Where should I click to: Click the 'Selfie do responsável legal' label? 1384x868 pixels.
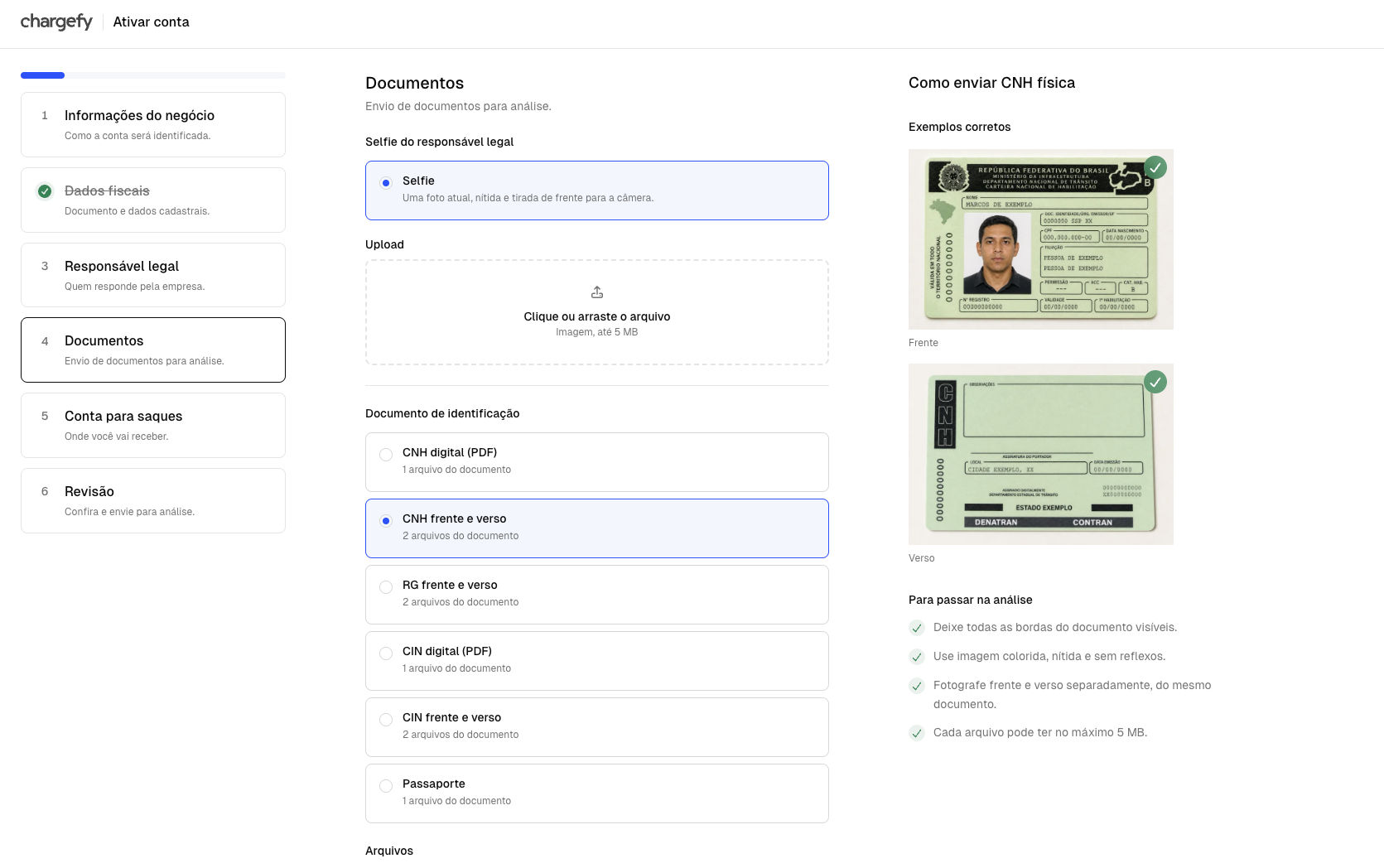point(439,142)
